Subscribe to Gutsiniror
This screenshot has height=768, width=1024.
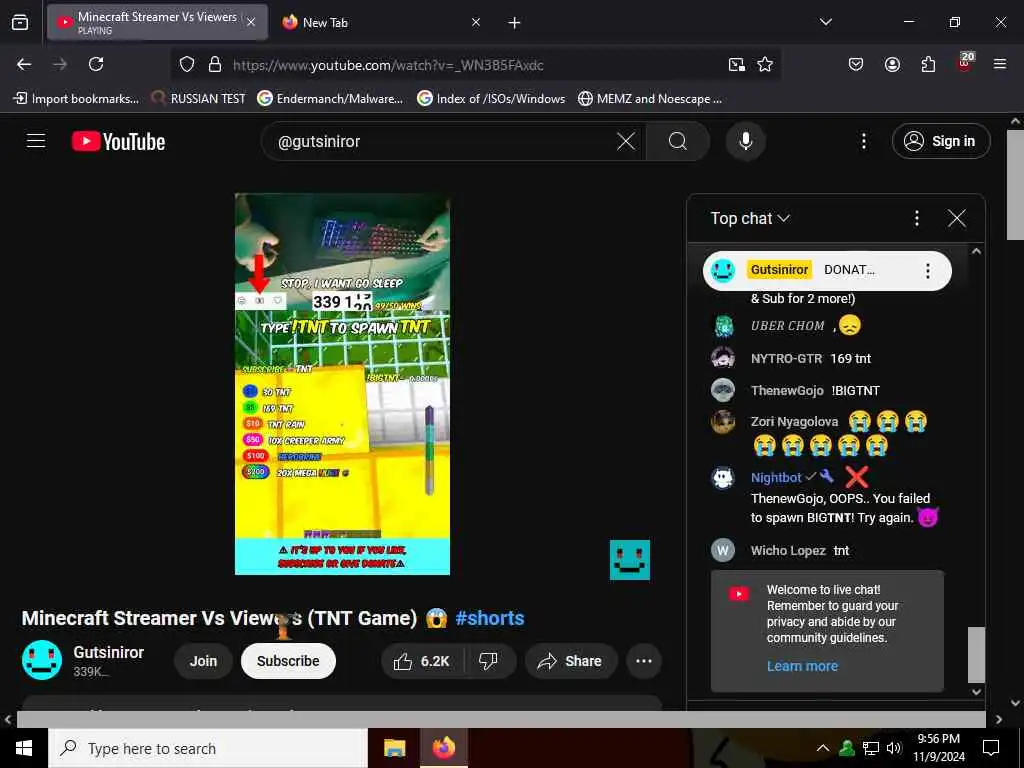(x=288, y=662)
